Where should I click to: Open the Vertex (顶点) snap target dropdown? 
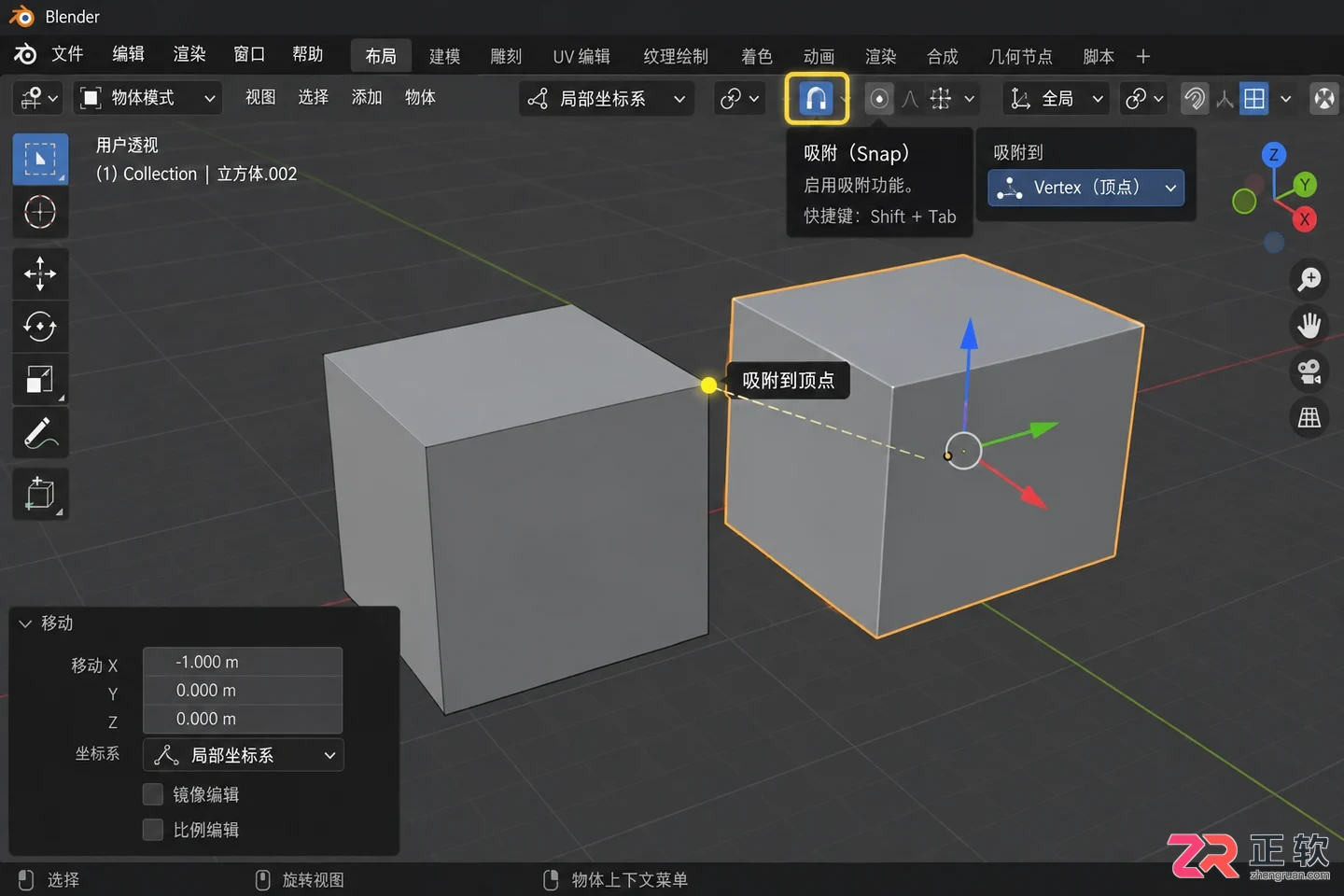coord(1085,188)
